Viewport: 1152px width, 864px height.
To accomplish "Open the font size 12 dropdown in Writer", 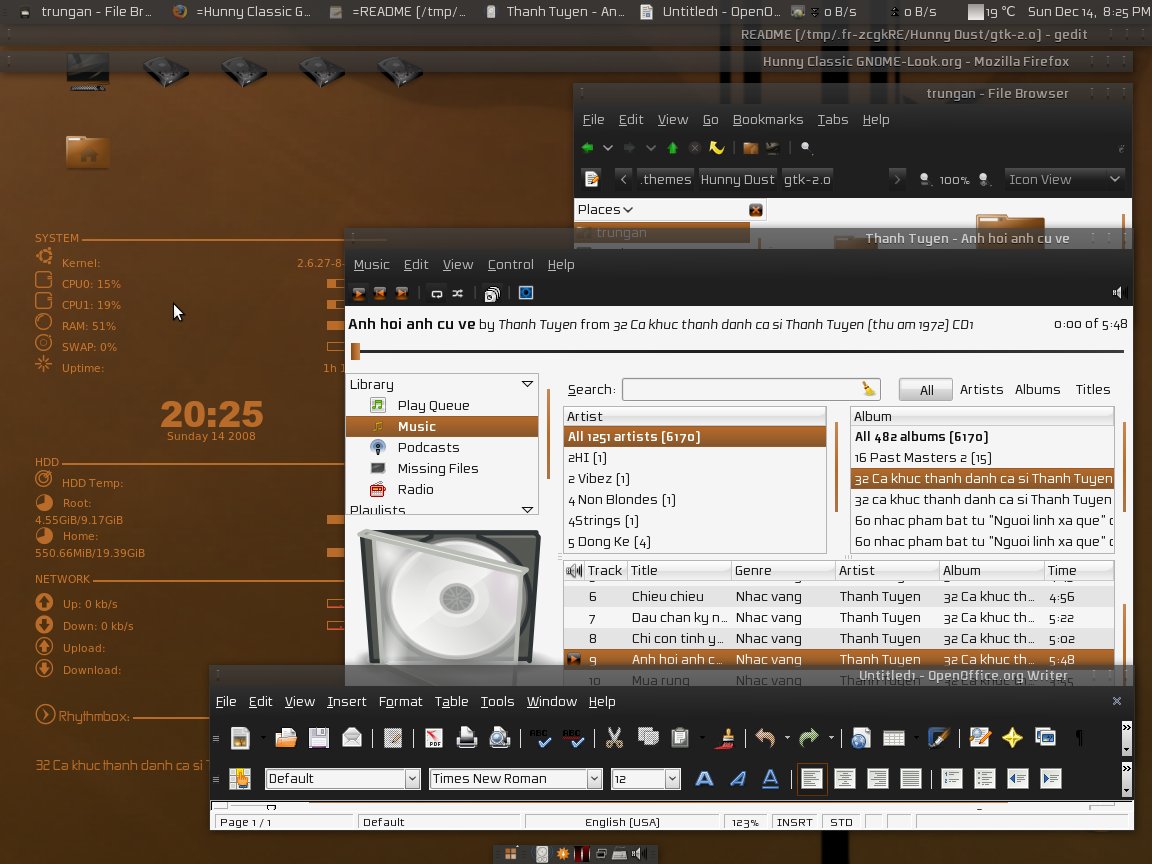I will click(x=672, y=779).
